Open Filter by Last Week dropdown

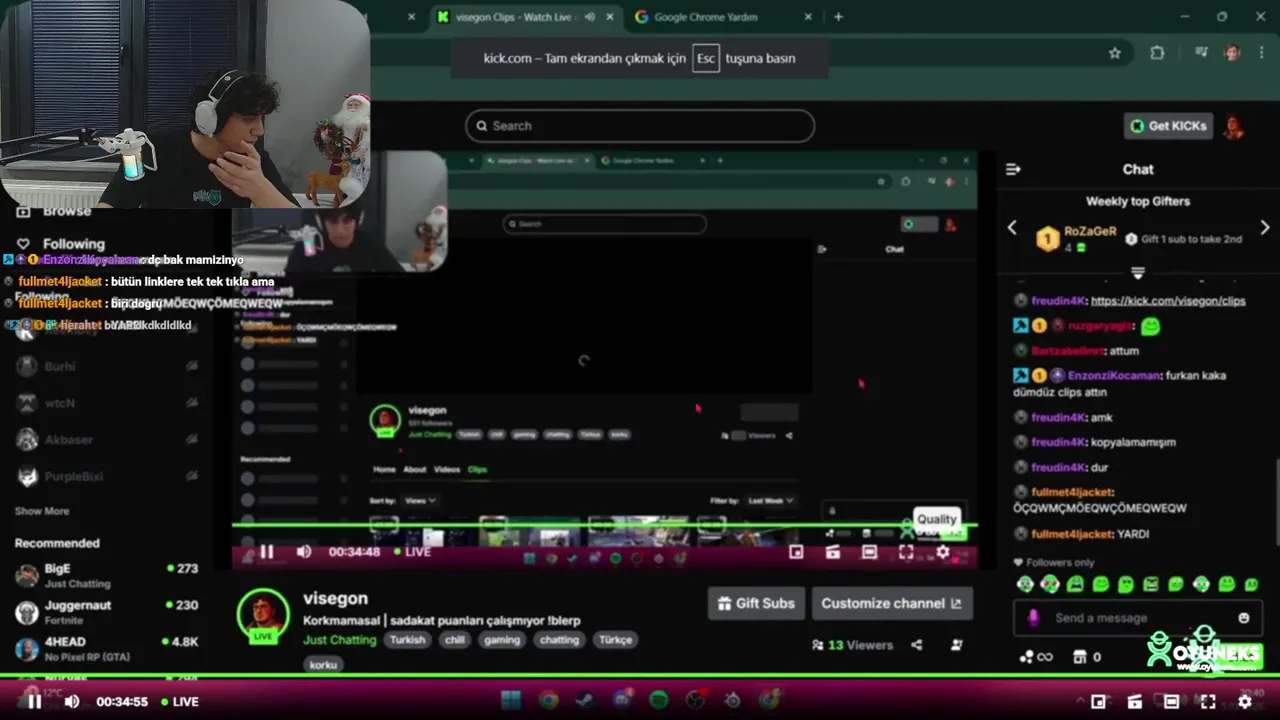(x=771, y=500)
